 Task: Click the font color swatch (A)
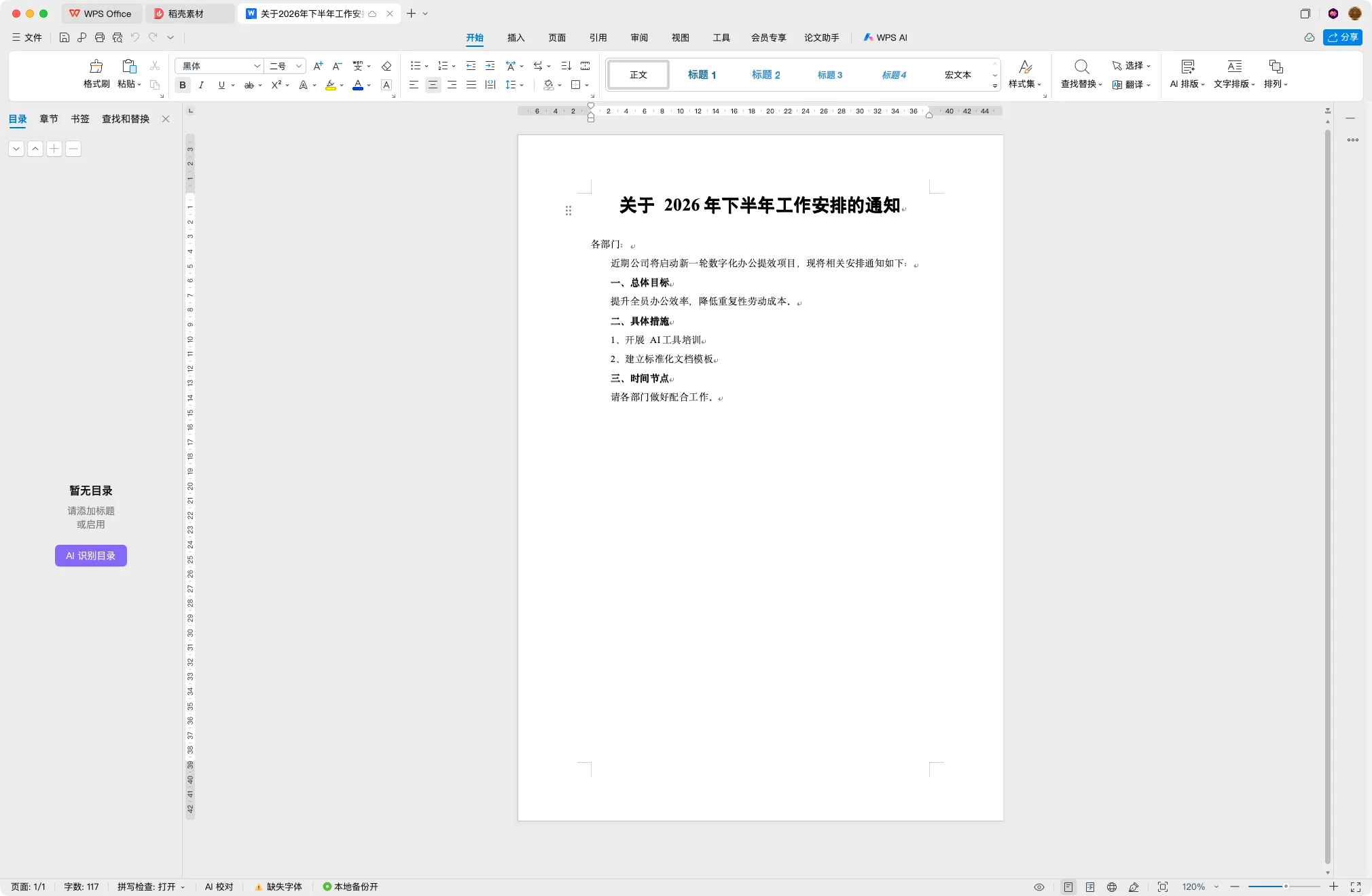tap(358, 85)
